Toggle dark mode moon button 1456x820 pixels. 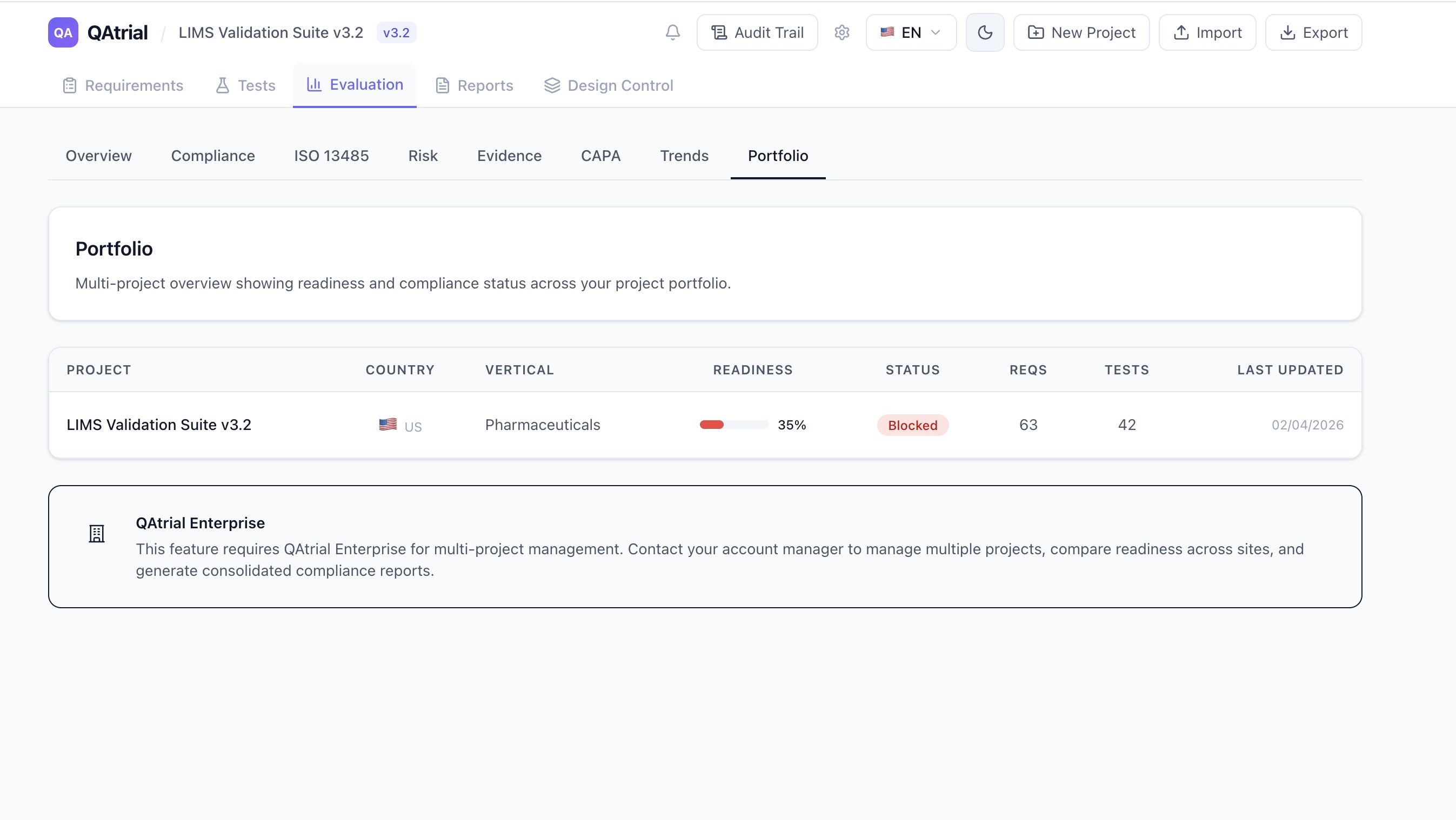pyautogui.click(x=985, y=33)
